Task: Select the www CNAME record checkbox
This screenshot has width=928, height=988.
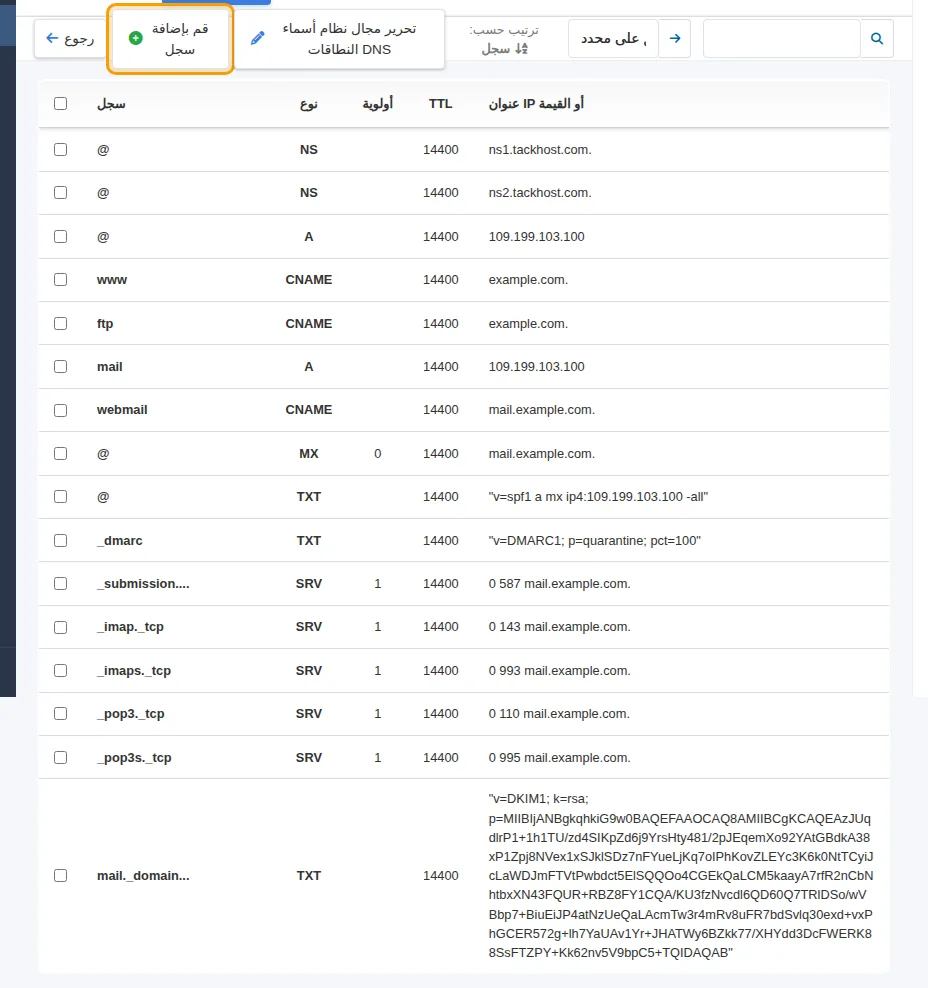Action: pos(60,279)
